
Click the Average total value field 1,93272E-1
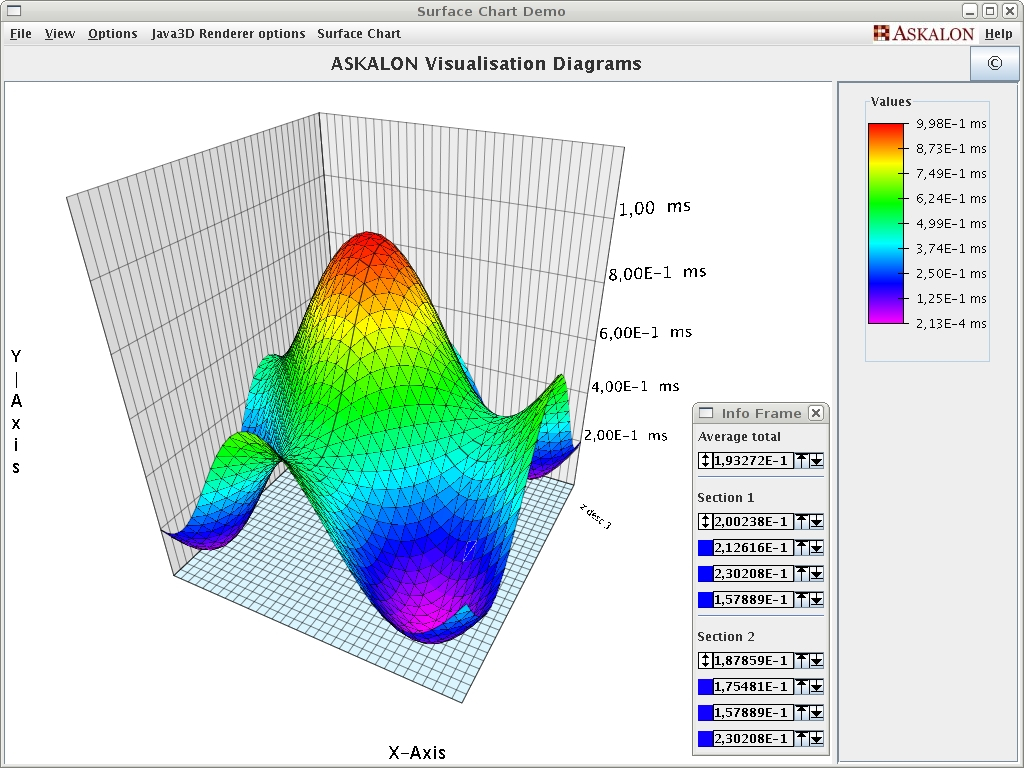pos(750,460)
